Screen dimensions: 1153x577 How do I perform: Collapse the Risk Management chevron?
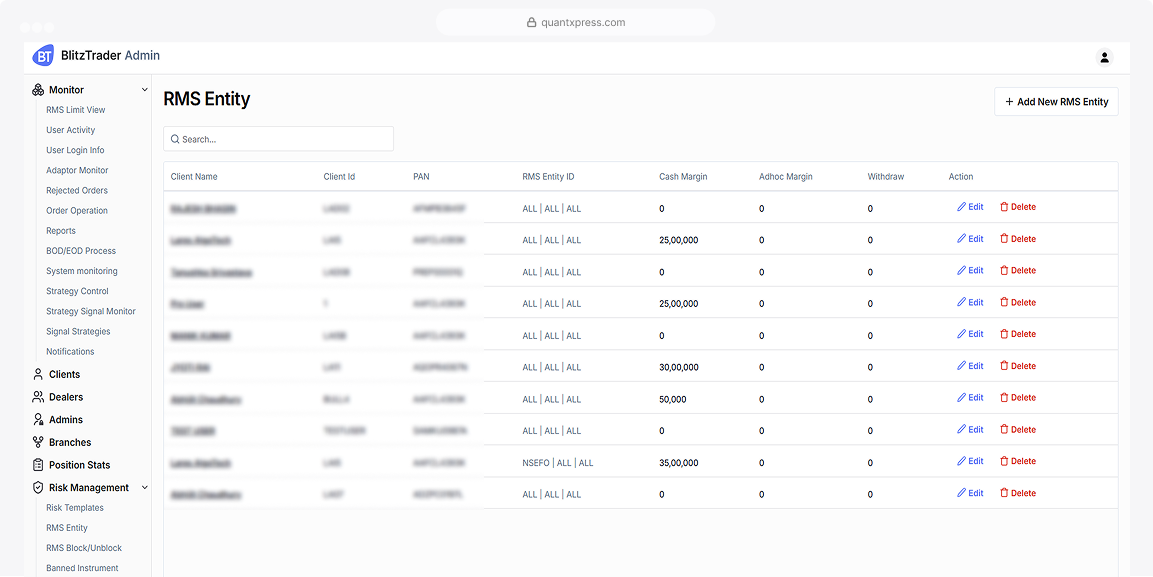coord(144,487)
